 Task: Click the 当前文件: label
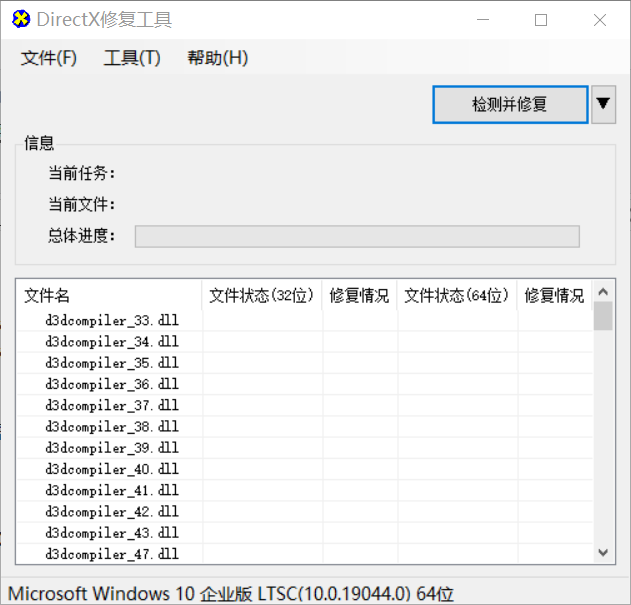[x=82, y=204]
